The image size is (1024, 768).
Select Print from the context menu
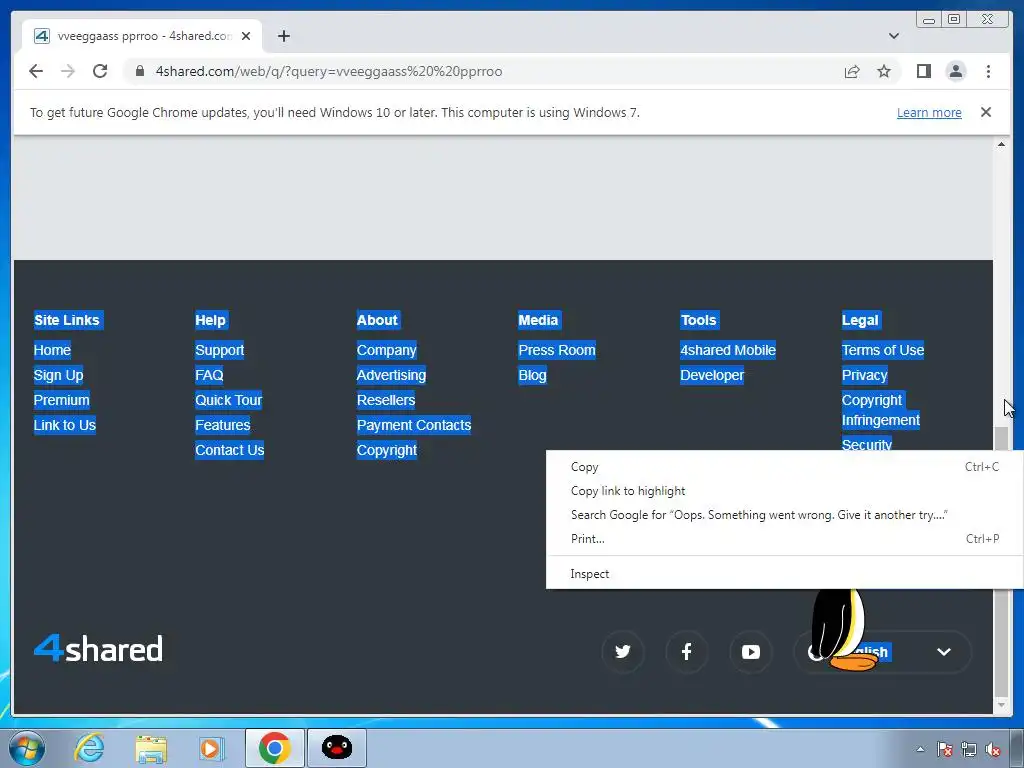click(x=784, y=539)
